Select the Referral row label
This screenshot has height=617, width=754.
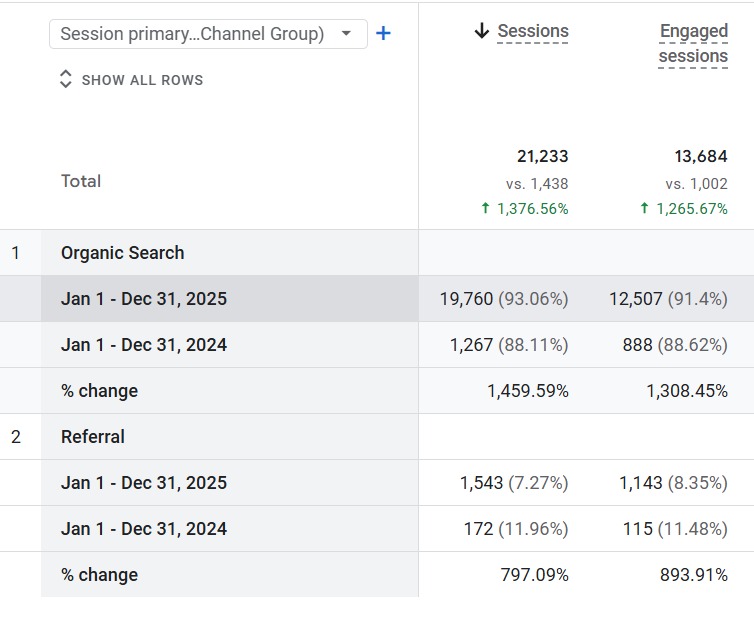tap(93, 437)
